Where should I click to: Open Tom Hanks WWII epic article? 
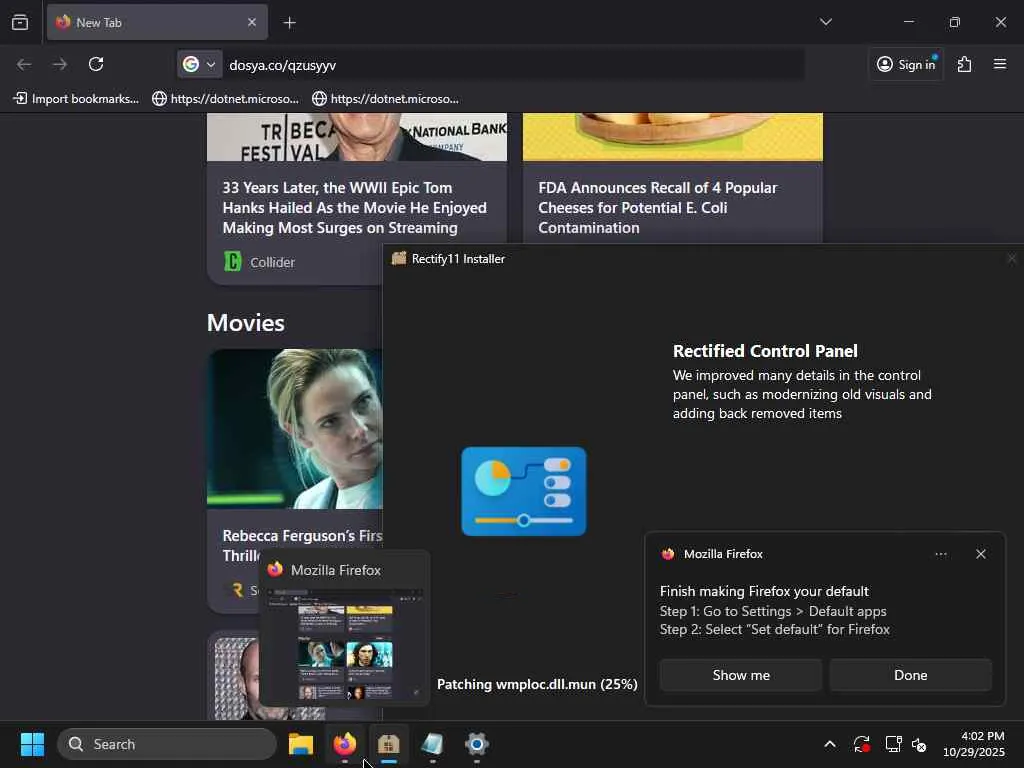pyautogui.click(x=355, y=208)
